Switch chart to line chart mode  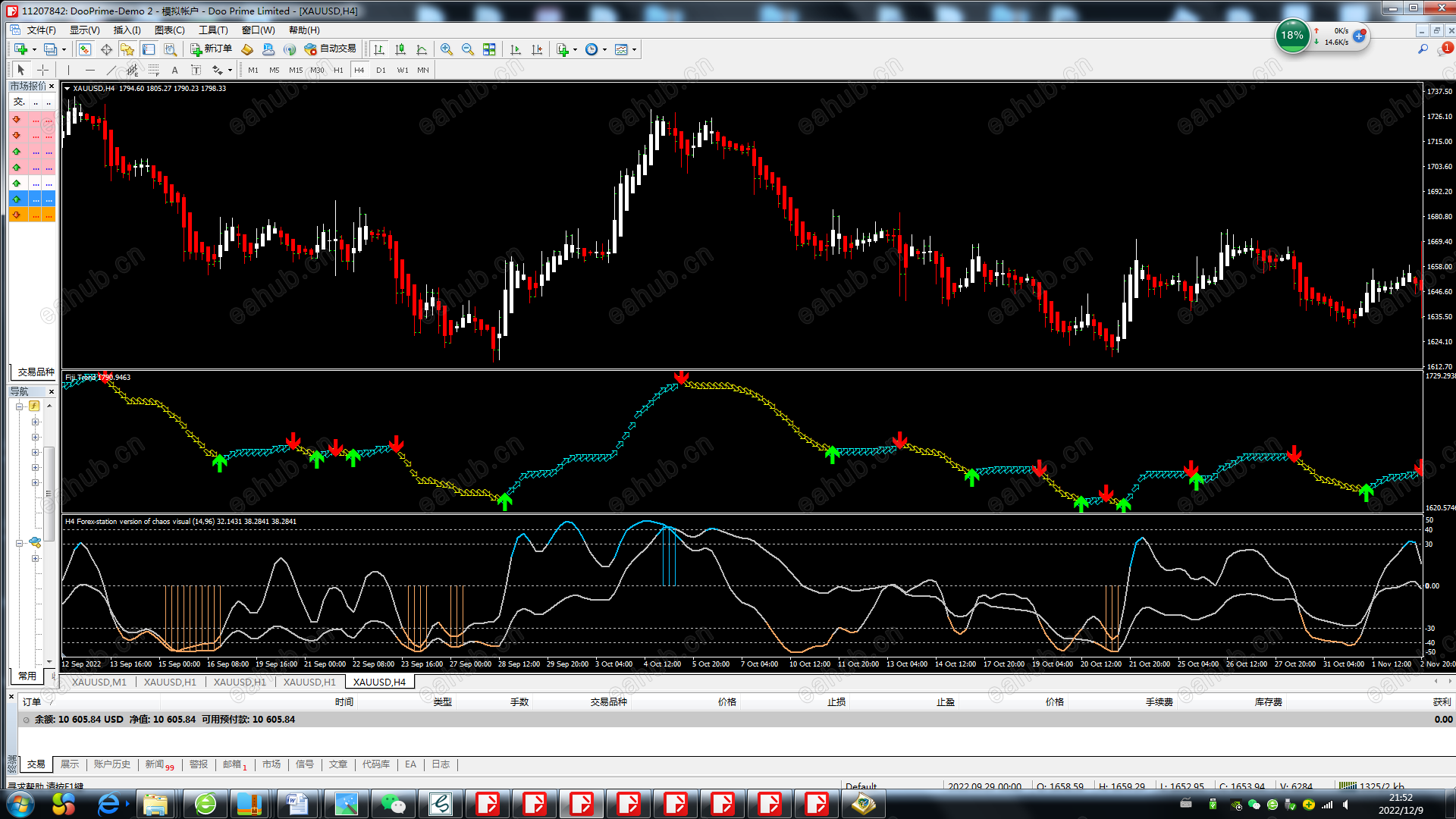tap(422, 49)
